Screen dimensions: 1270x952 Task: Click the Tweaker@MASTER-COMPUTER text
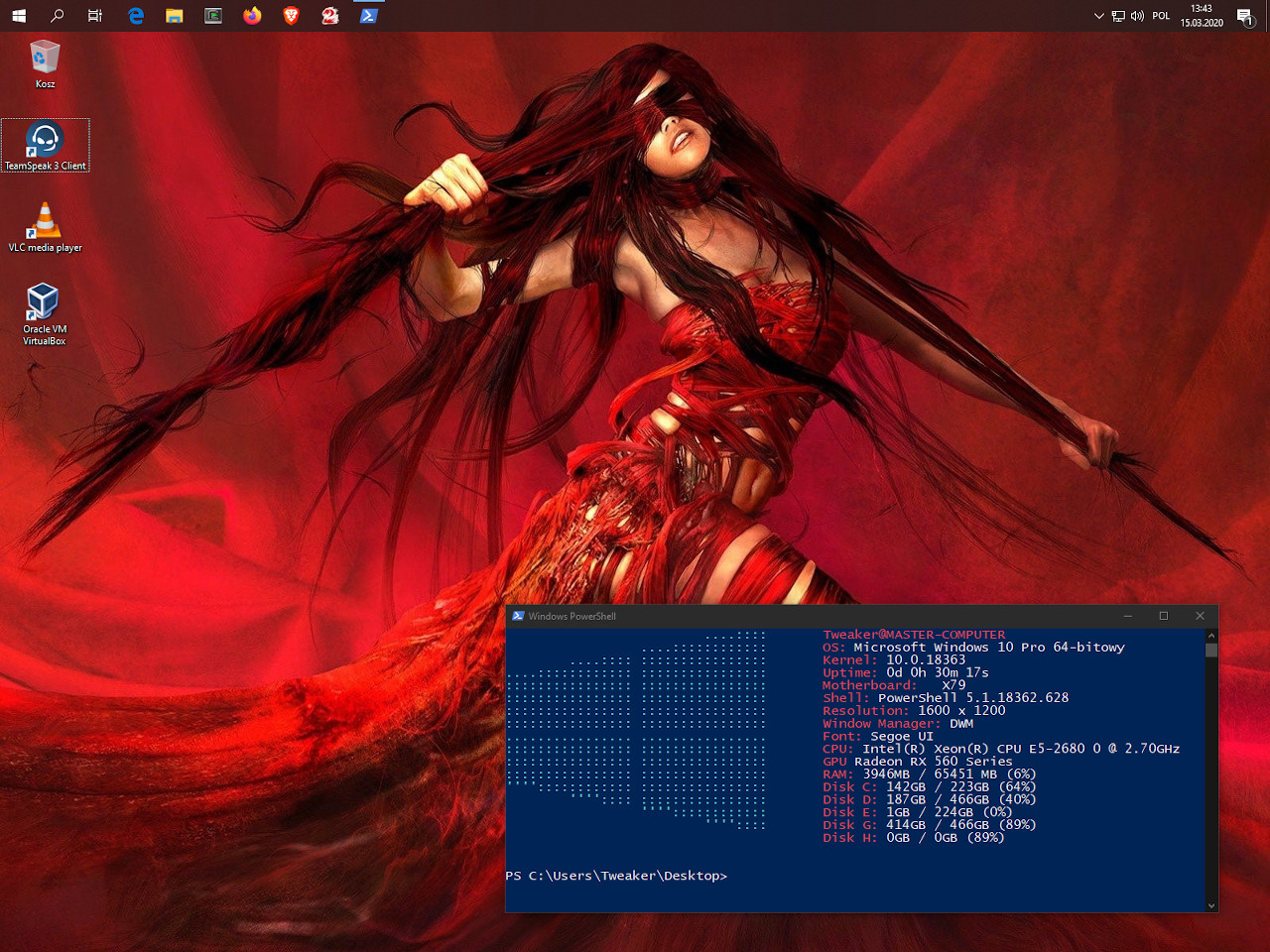914,635
